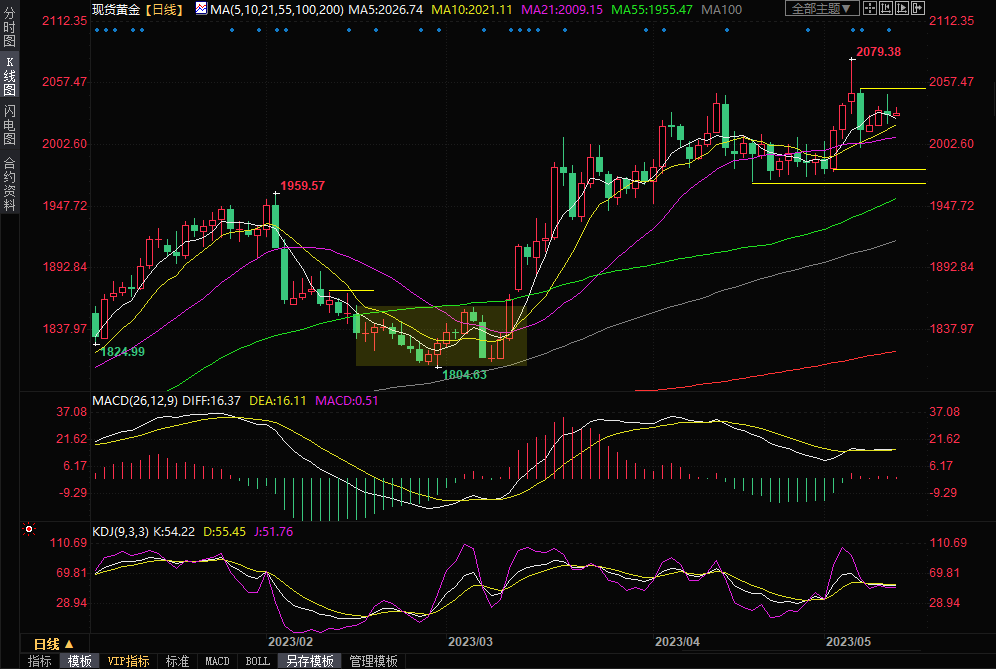Select the 指标 tab at bottom
Image resolution: width=996 pixels, height=669 pixels.
pos(40,661)
